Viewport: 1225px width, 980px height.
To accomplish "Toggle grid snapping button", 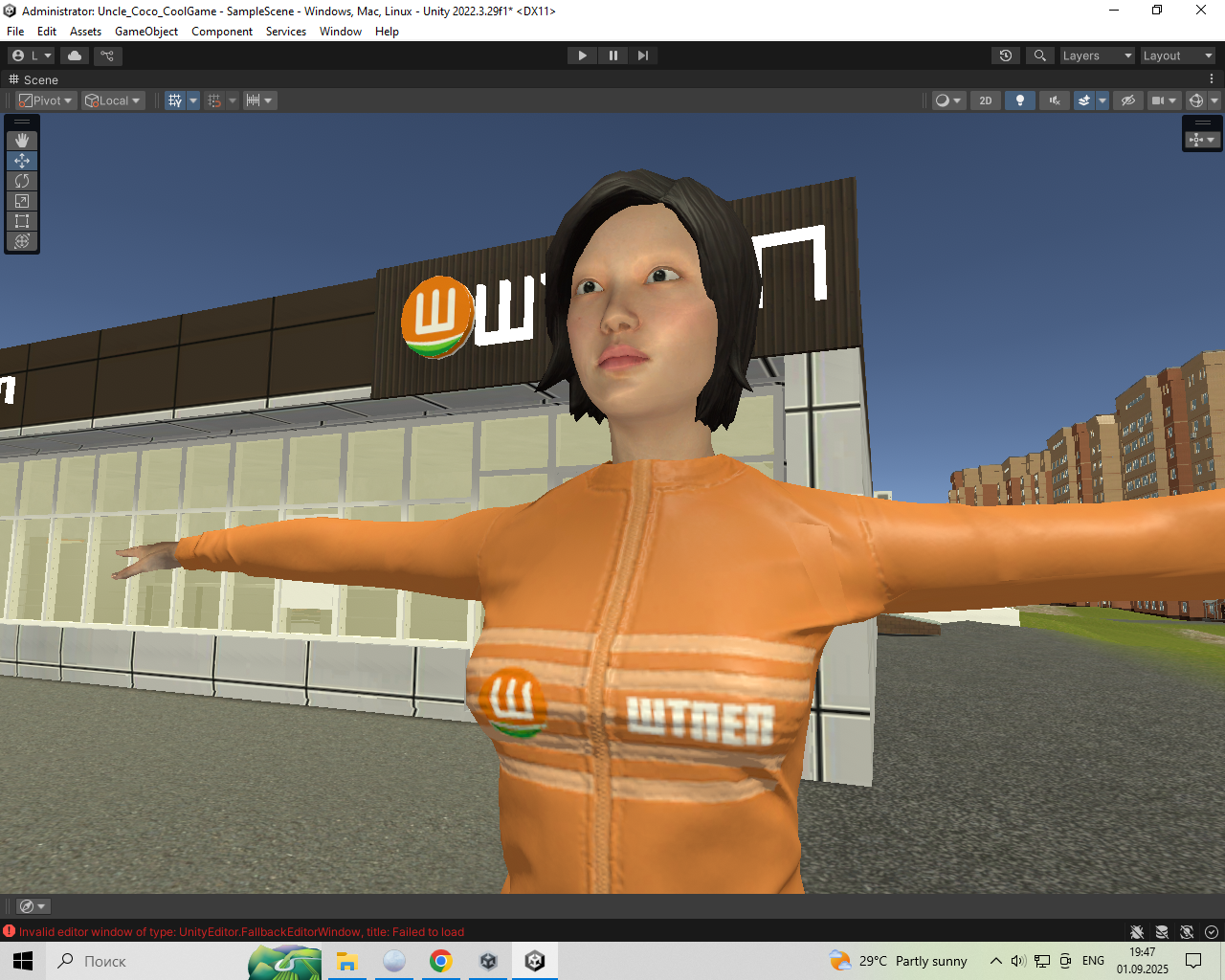I will 214,100.
